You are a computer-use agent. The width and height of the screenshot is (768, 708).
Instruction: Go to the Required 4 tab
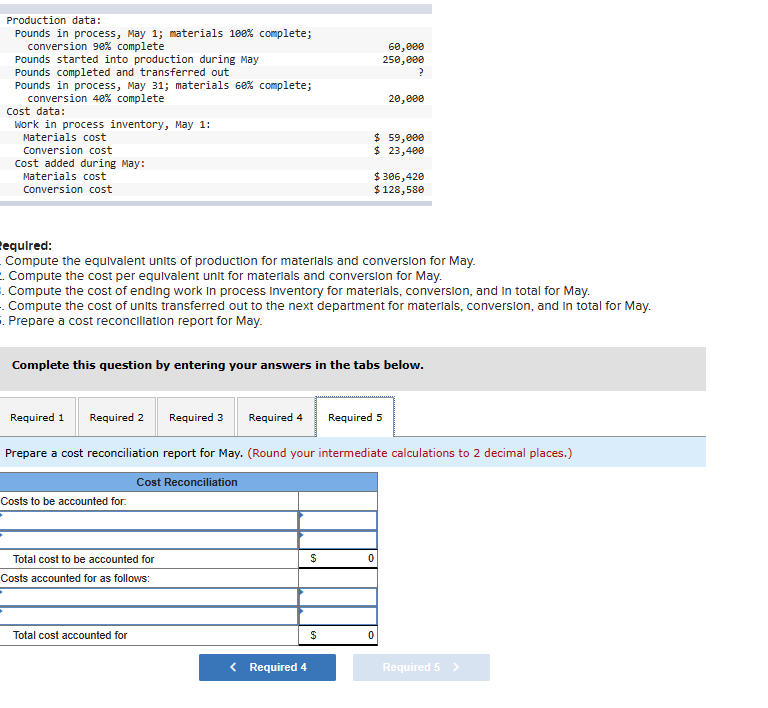[275, 417]
